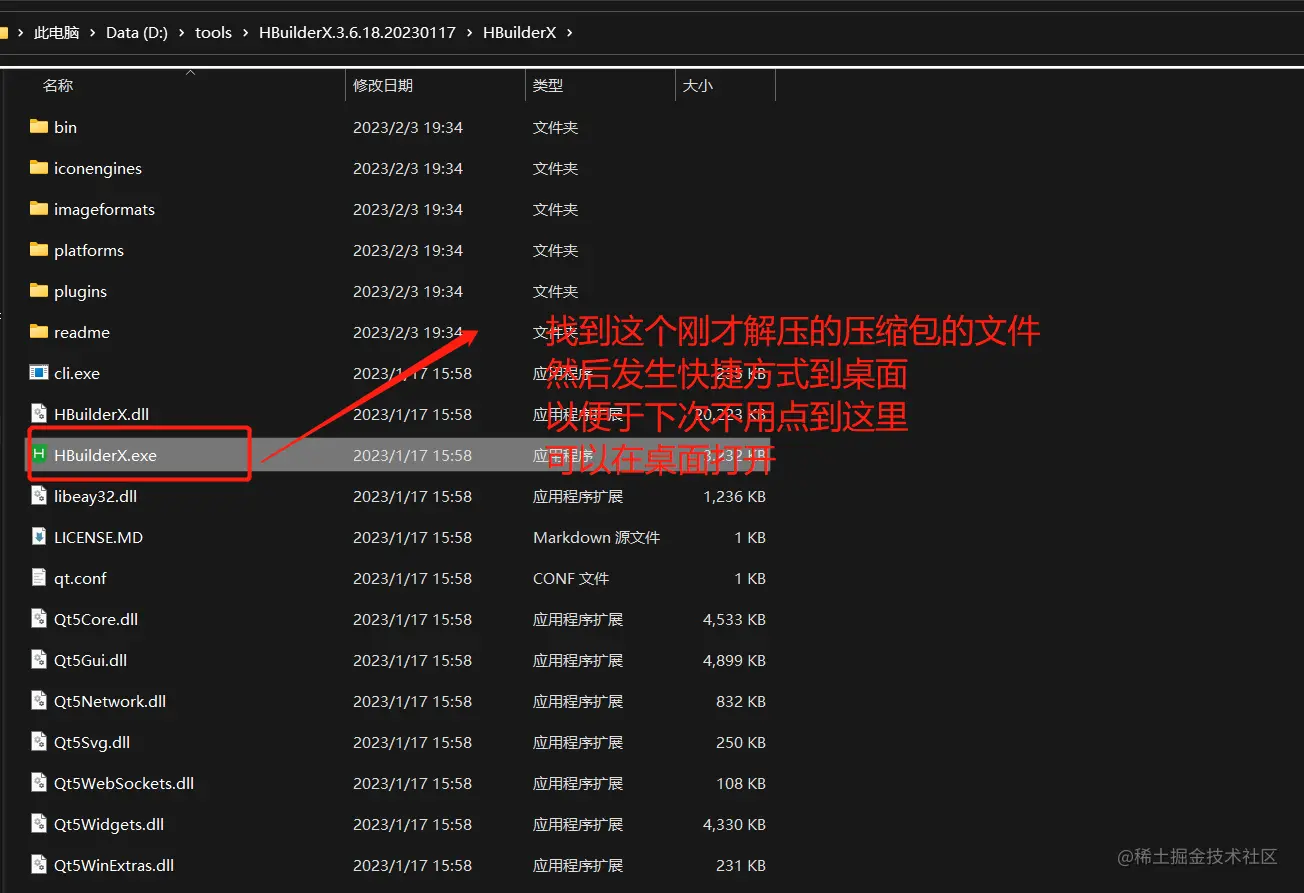Click the 1,236 KB size cell

[734, 496]
